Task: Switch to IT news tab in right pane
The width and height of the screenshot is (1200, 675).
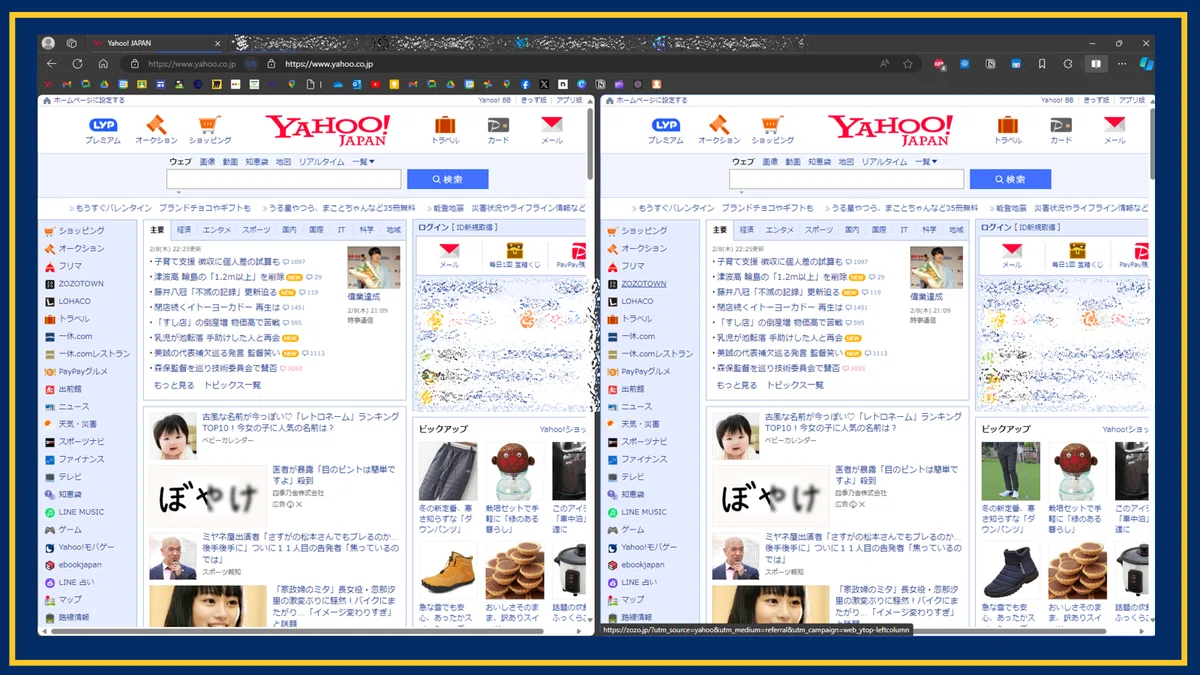Action: click(x=904, y=230)
